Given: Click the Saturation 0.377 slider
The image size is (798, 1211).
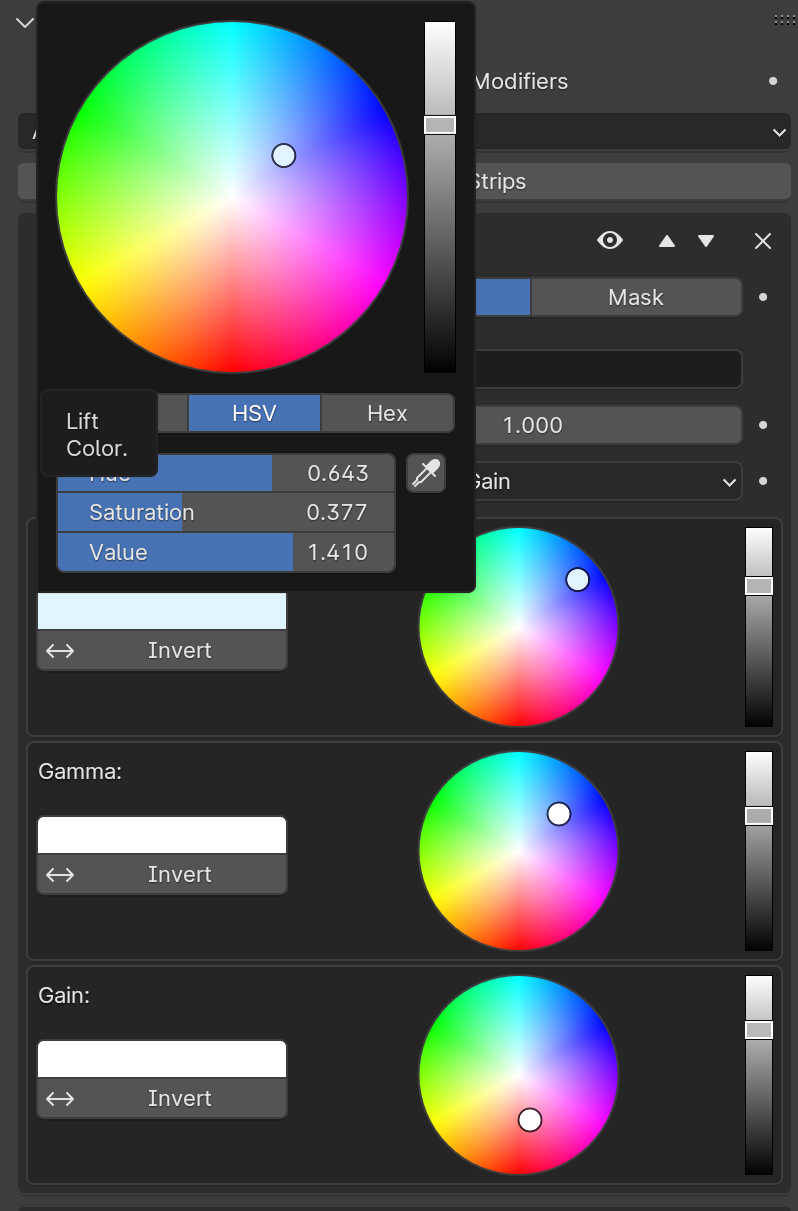Looking at the screenshot, I should (226, 513).
